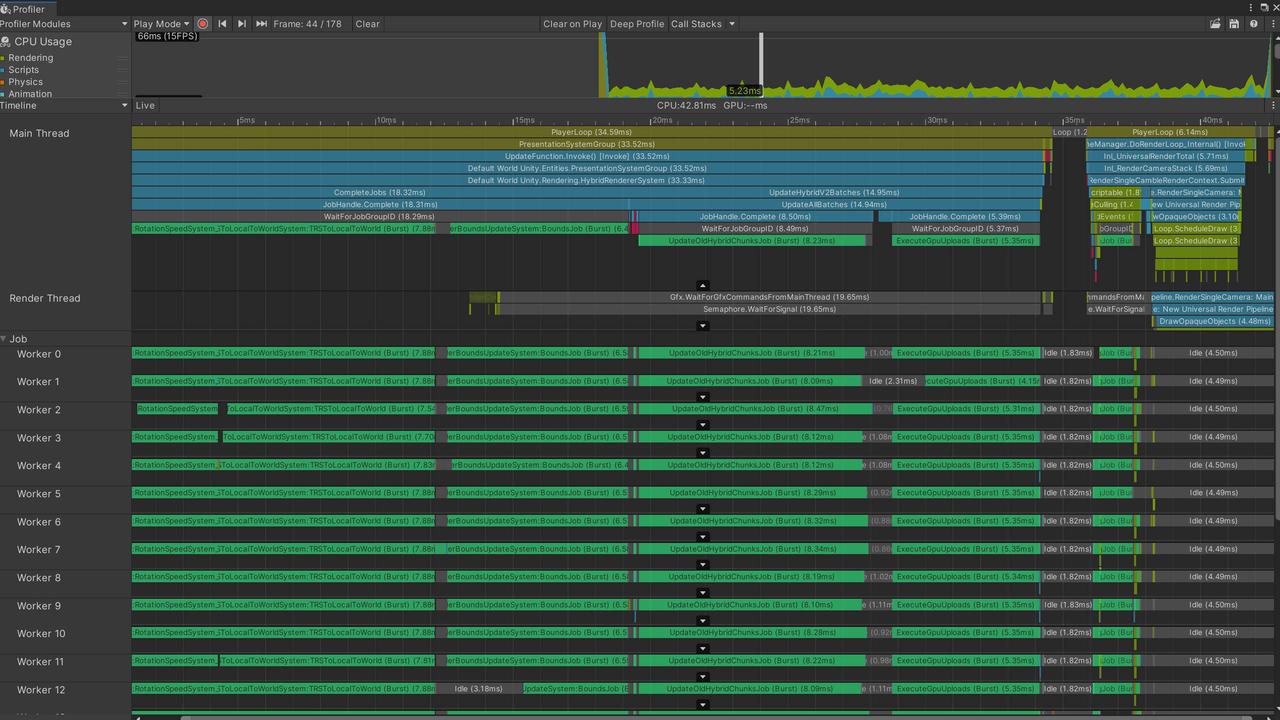Open the Play Mode target dropdown
Image resolution: width=1280 pixels, height=720 pixels.
[161, 24]
